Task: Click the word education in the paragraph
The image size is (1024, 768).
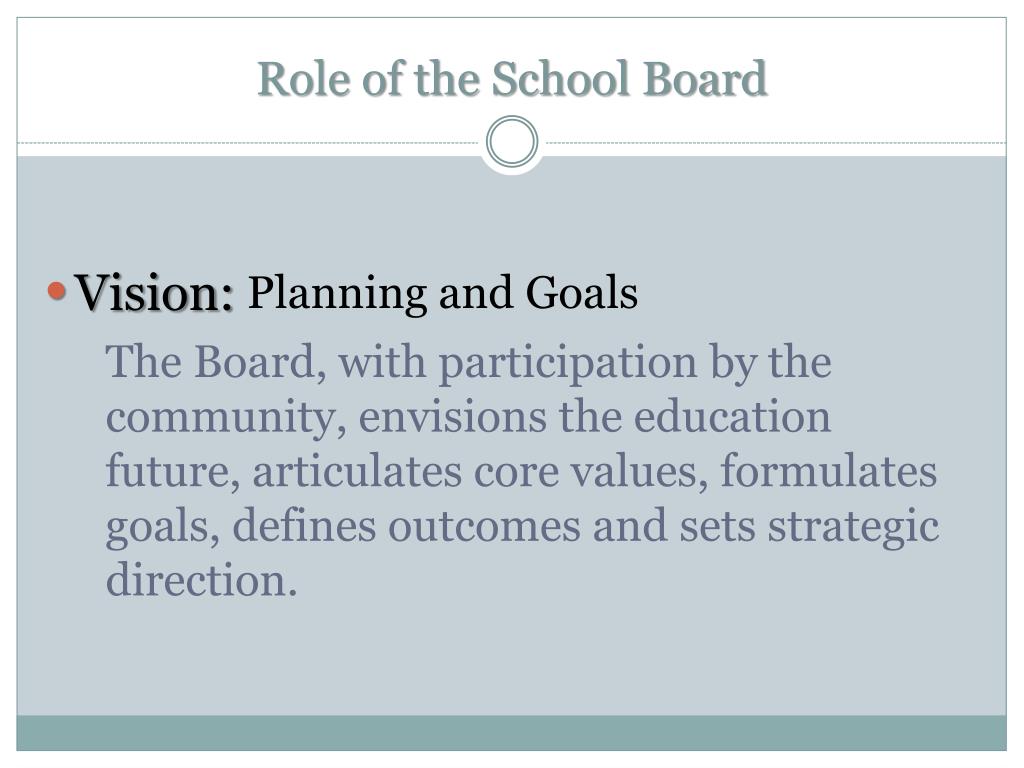Action: pos(732,417)
